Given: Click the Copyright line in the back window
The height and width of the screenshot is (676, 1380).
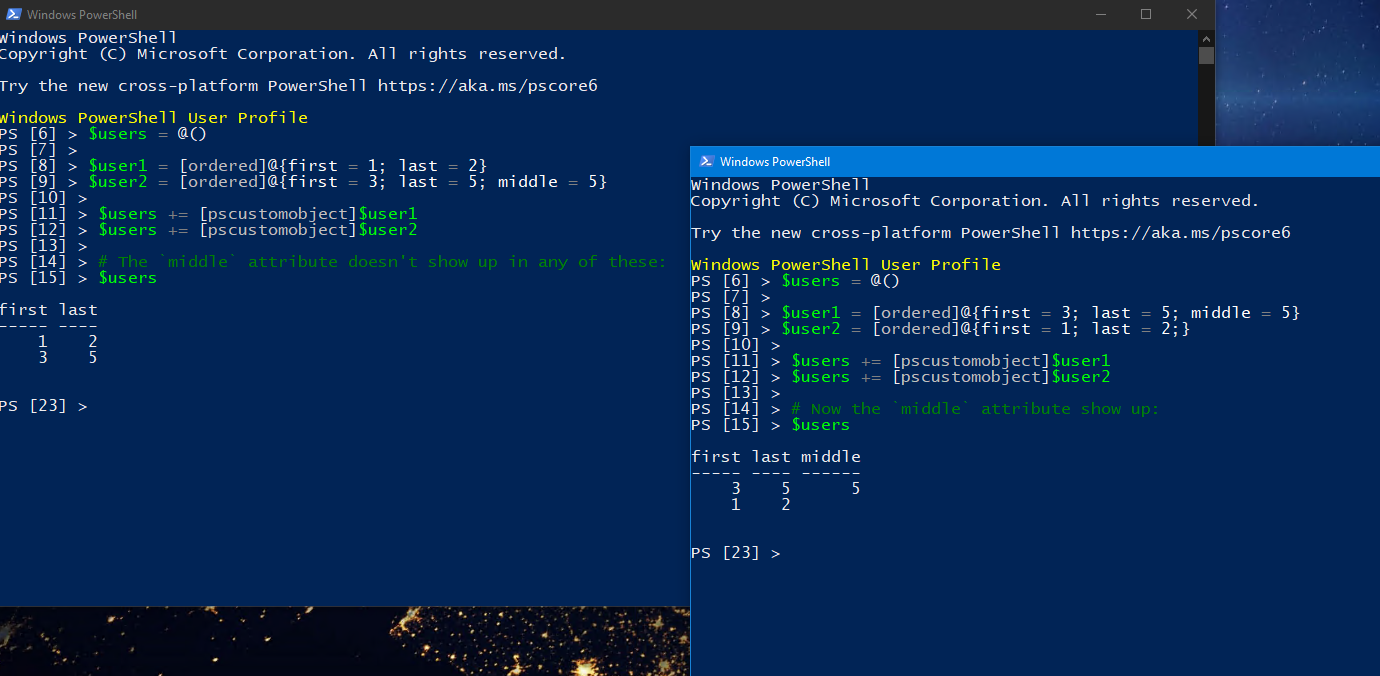Looking at the screenshot, I should point(283,54).
